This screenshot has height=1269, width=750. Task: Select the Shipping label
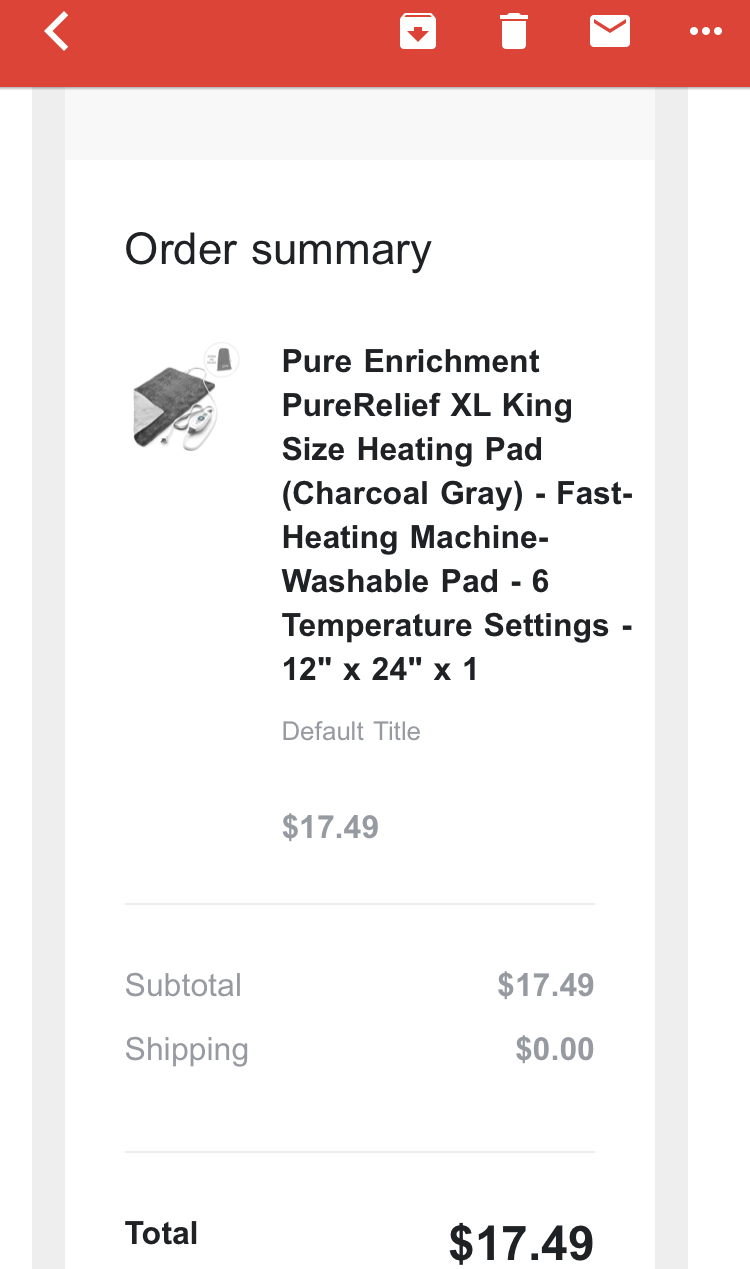[x=187, y=1050]
